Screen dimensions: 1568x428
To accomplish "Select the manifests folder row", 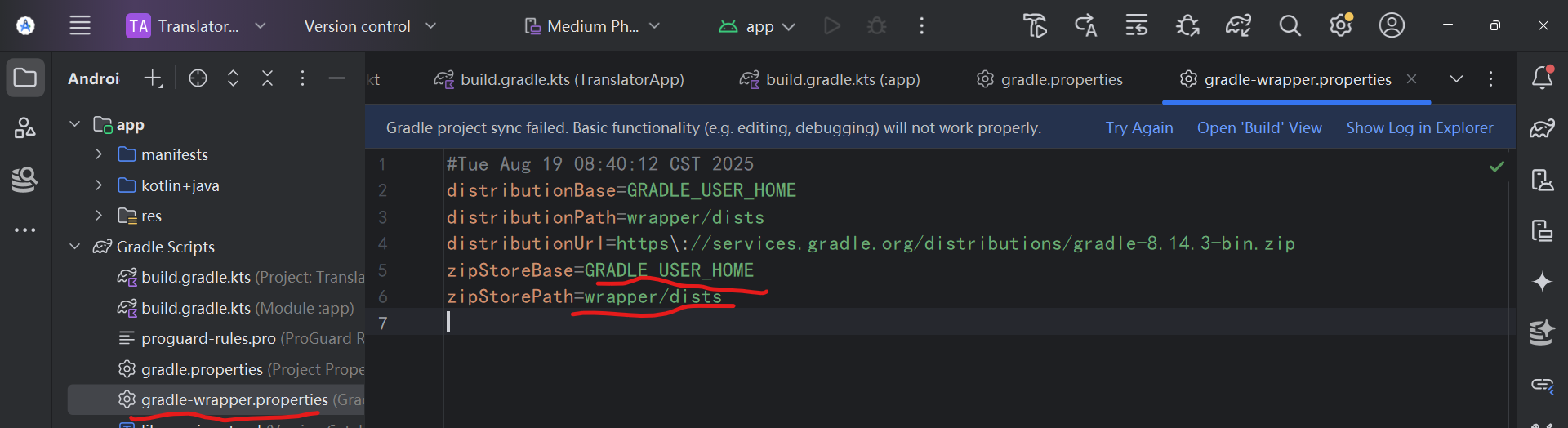I will point(216,154).
